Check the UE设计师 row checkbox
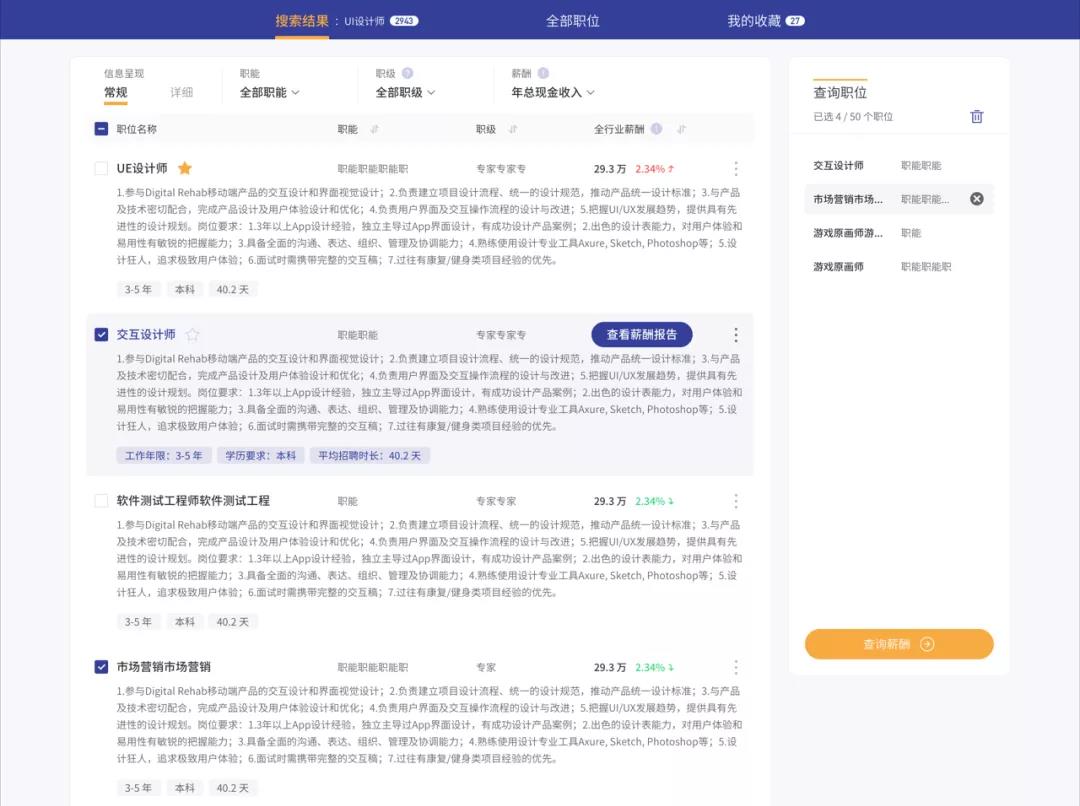1080x806 pixels. [x=101, y=168]
